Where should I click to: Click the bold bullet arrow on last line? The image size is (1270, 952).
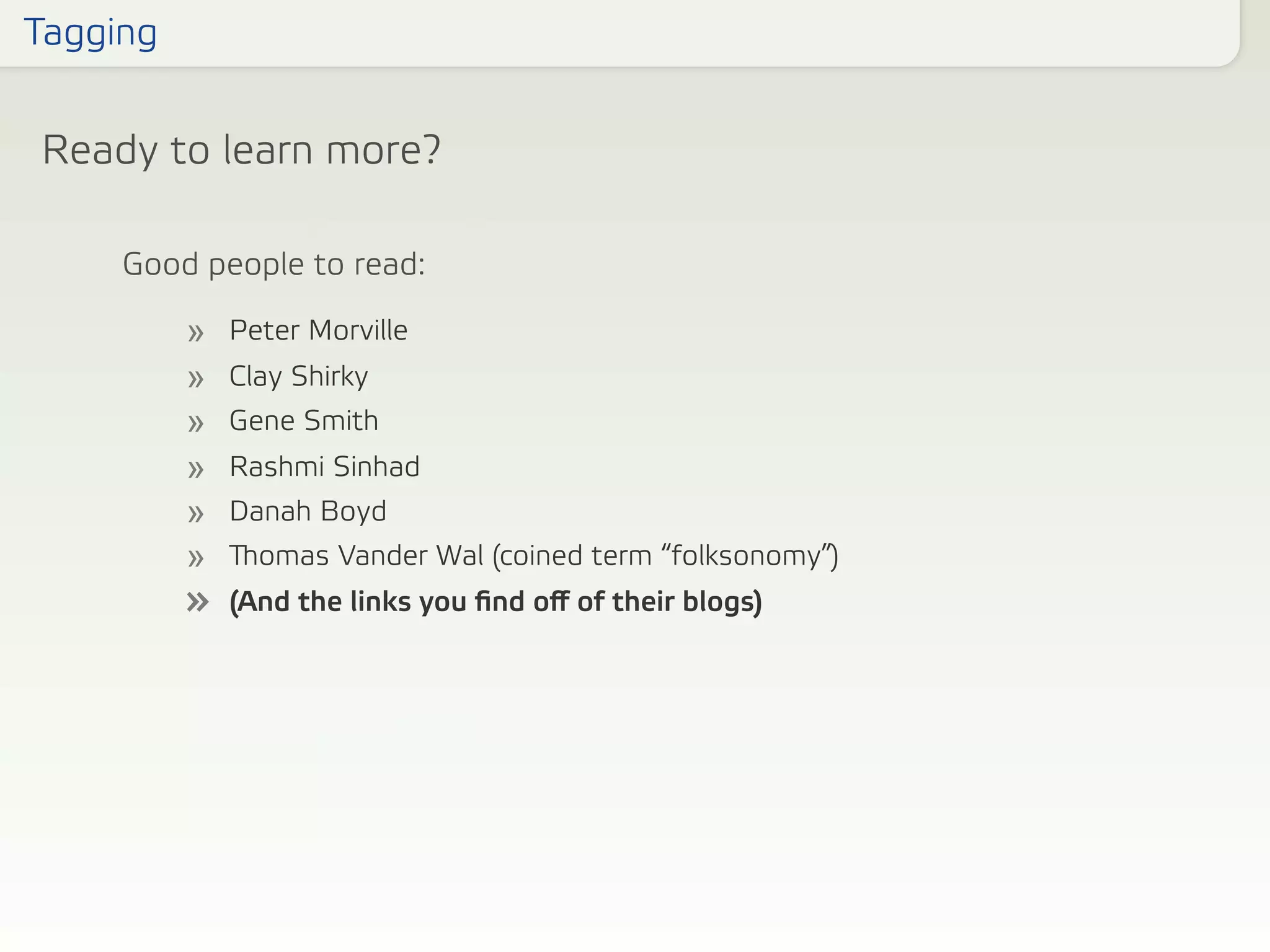198,602
